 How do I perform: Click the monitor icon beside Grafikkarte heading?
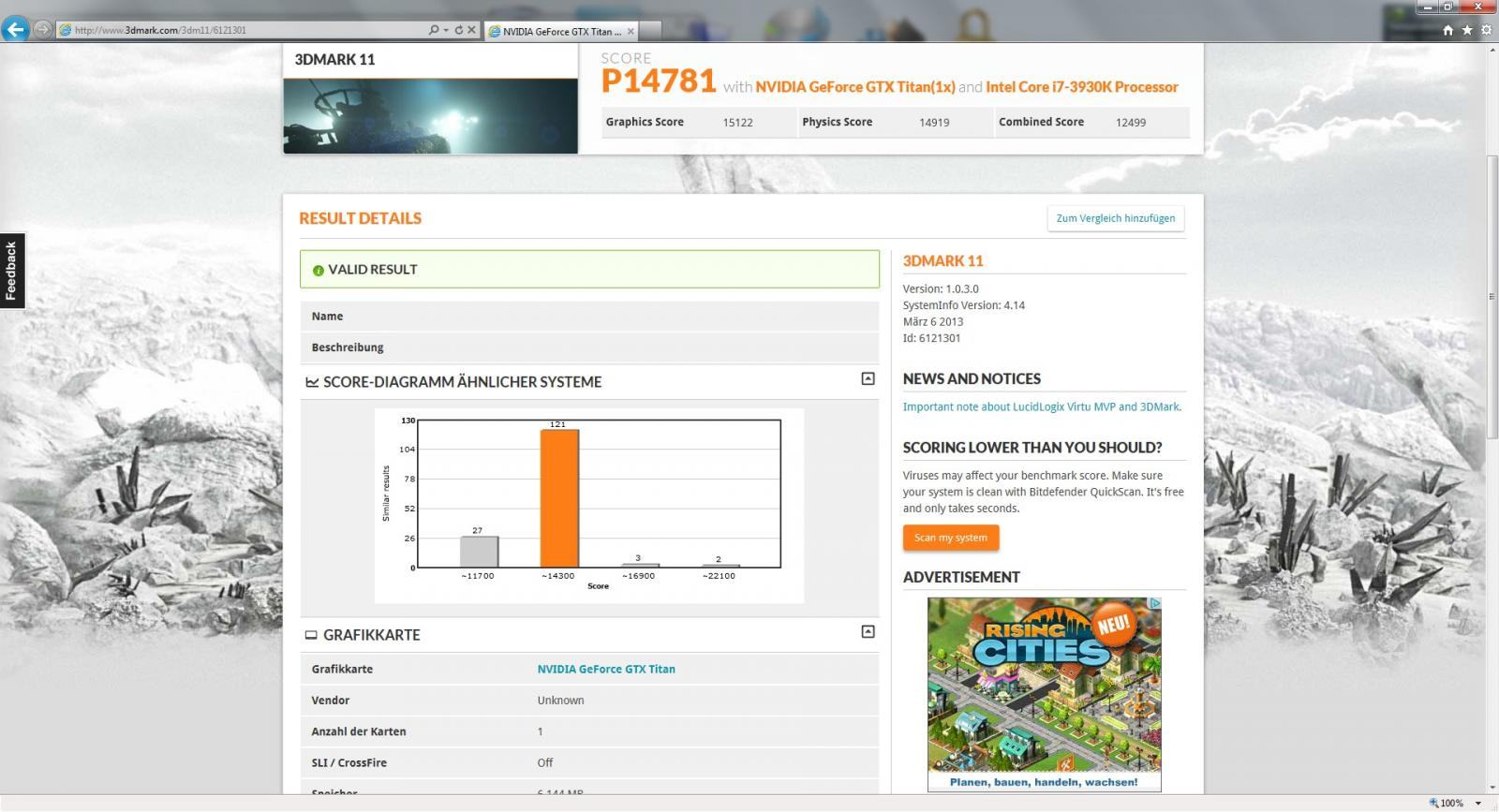point(311,635)
